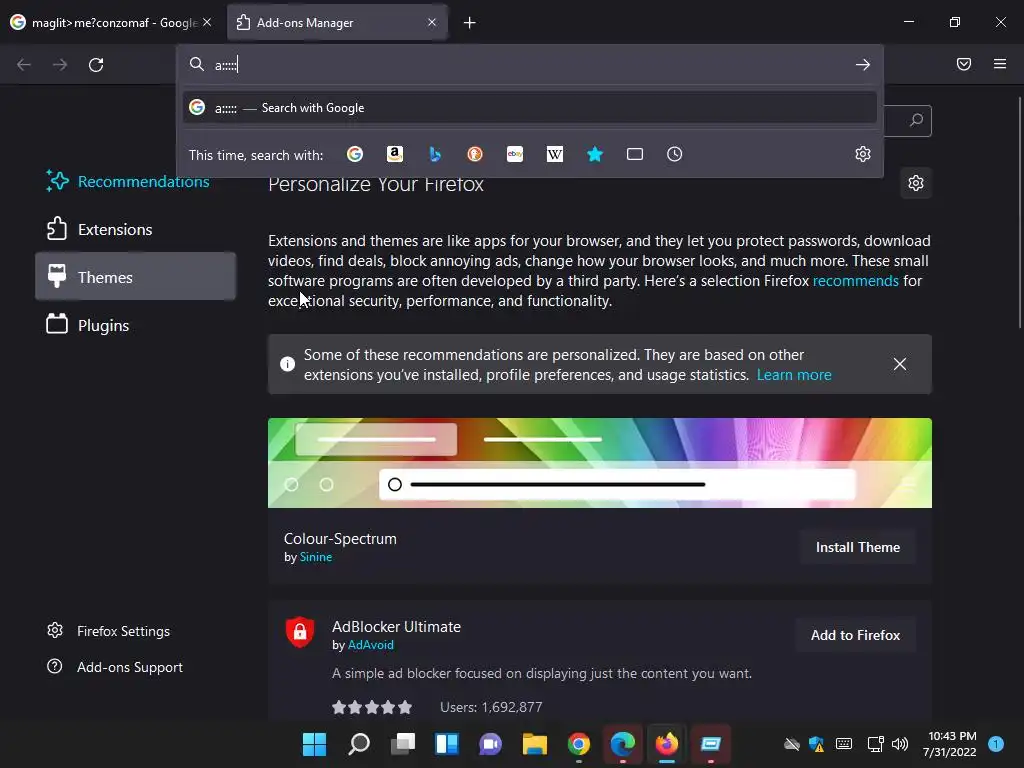
Task: Open the Extensions section
Action: [x=136, y=229]
